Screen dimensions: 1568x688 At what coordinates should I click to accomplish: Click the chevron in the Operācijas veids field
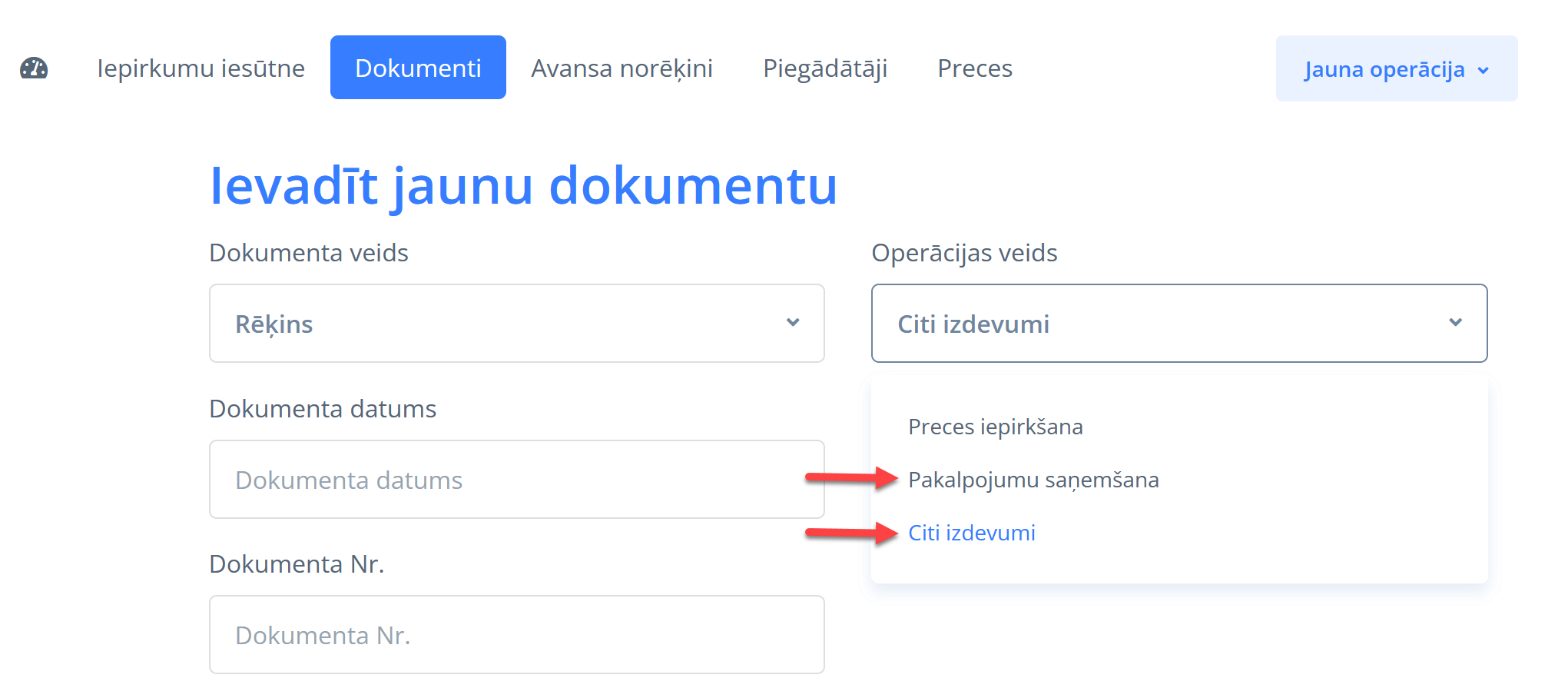(x=1455, y=323)
